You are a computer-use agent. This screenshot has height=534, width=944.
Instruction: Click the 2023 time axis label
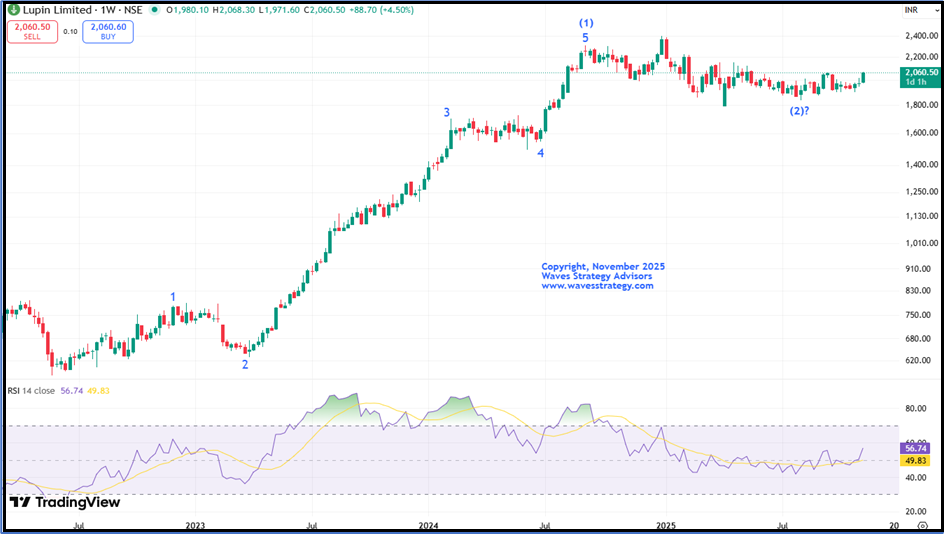195,526
